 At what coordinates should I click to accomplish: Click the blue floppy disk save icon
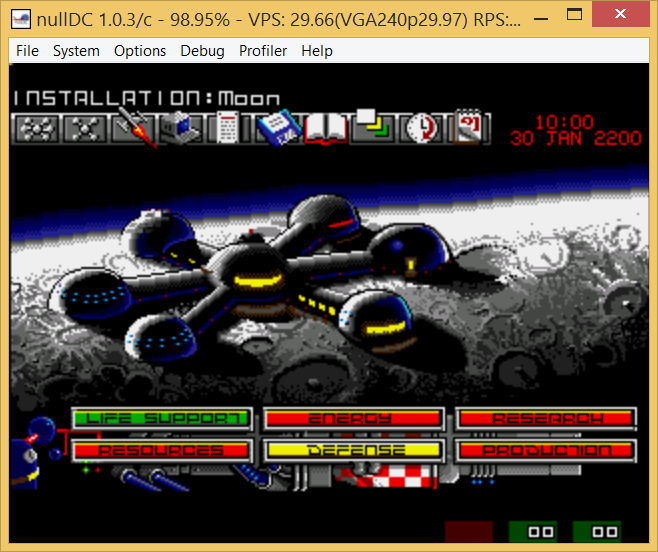pos(278,128)
